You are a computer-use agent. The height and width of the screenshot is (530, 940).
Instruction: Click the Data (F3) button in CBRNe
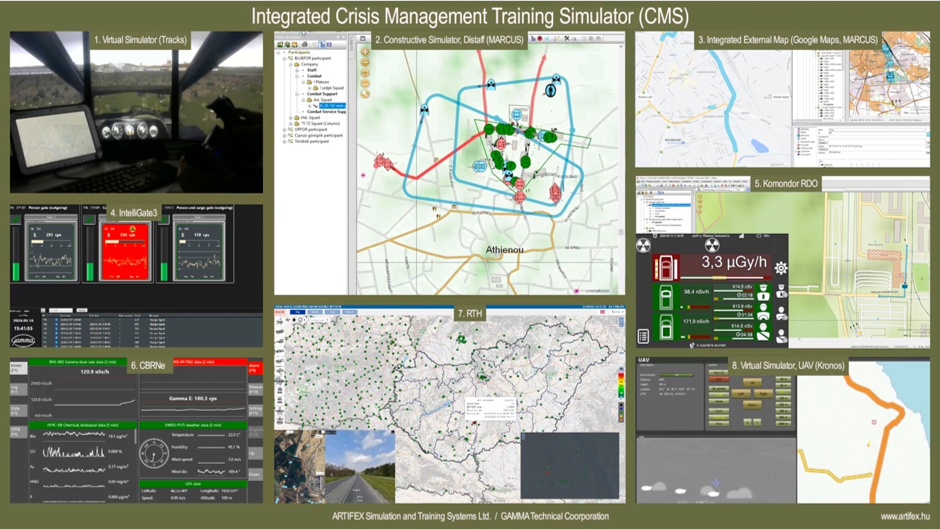point(17,411)
